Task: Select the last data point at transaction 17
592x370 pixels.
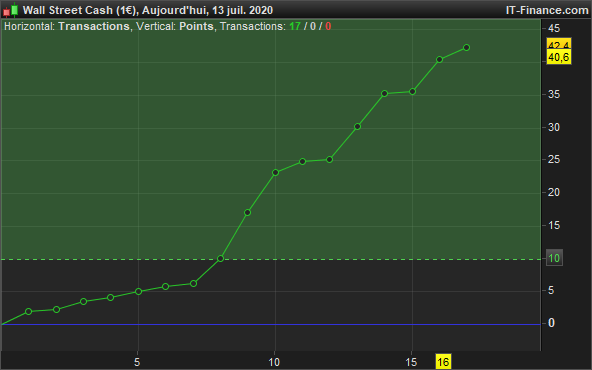Action: (466, 48)
